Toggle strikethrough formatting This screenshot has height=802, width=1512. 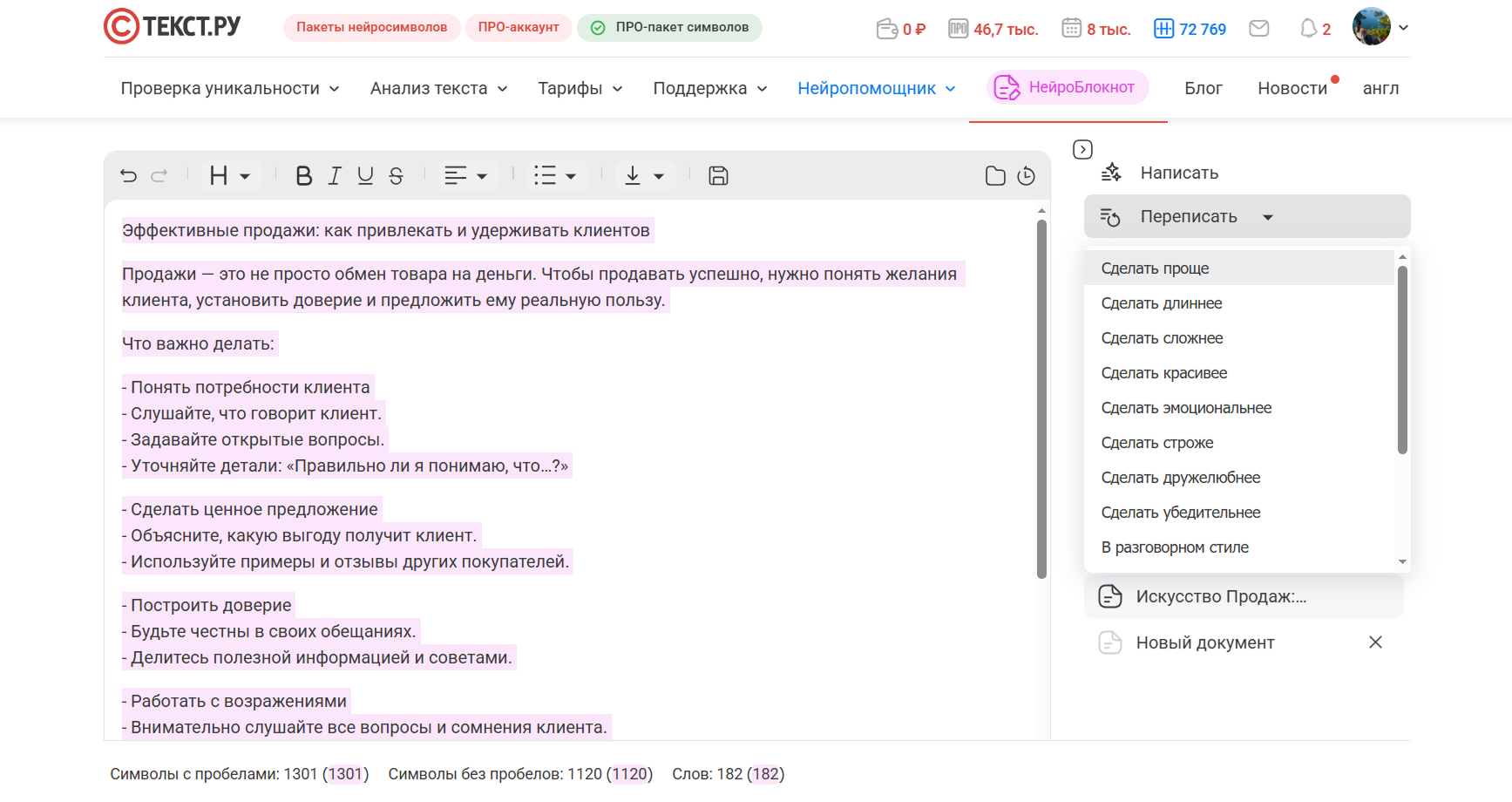[396, 176]
